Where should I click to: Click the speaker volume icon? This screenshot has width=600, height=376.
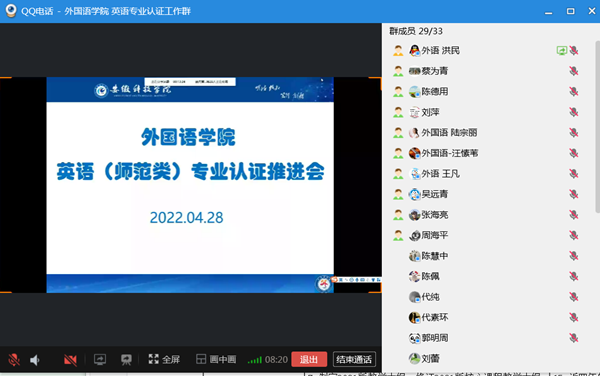coord(35,360)
